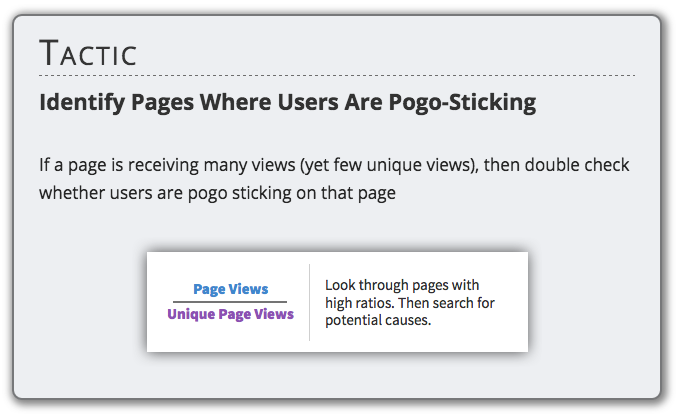
Task: Click the 'potential causes.' text
Action: click(378, 320)
